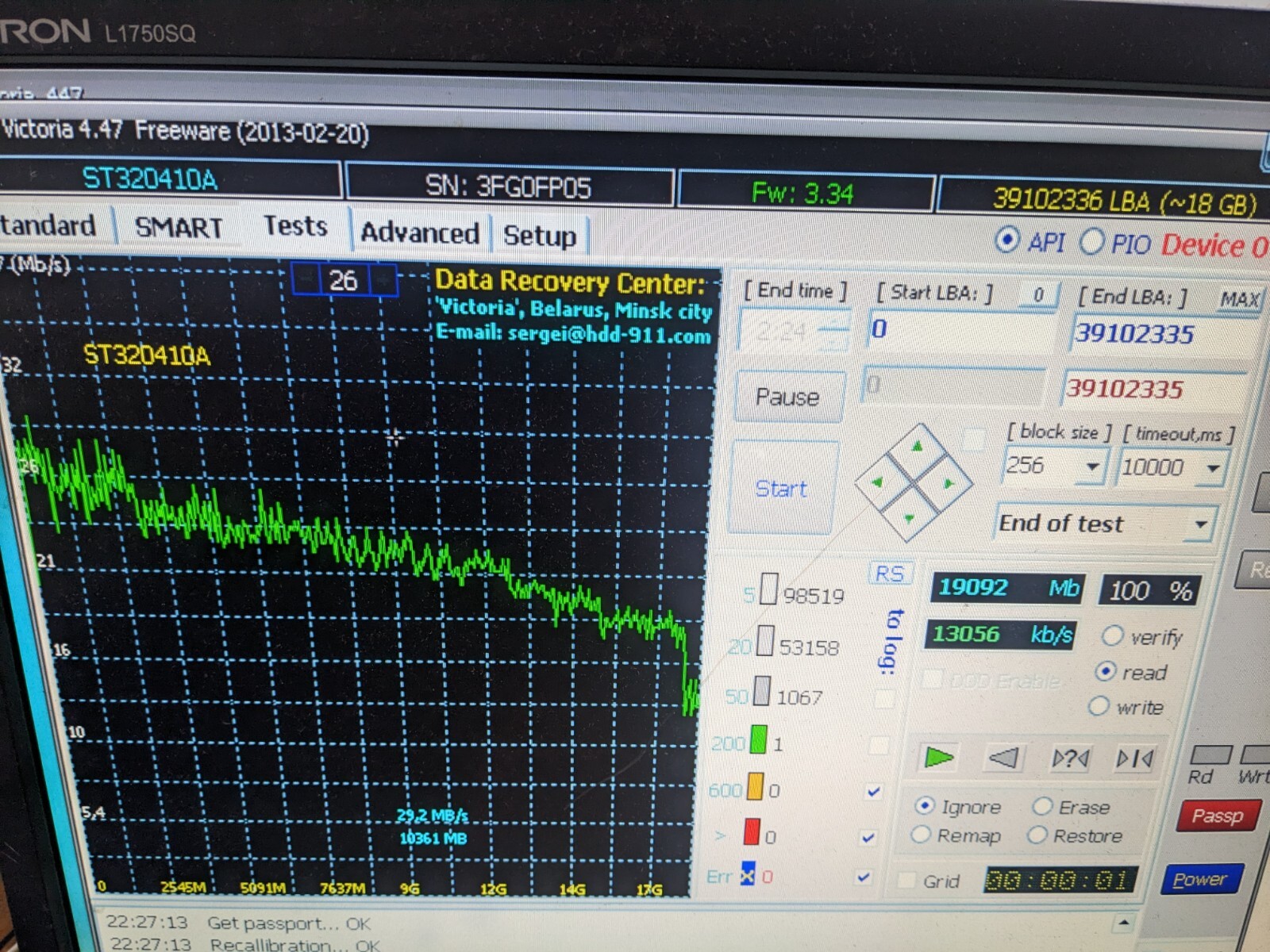The image size is (1270, 952).
Task: Select Restore bad block action
Action: [x=1037, y=835]
